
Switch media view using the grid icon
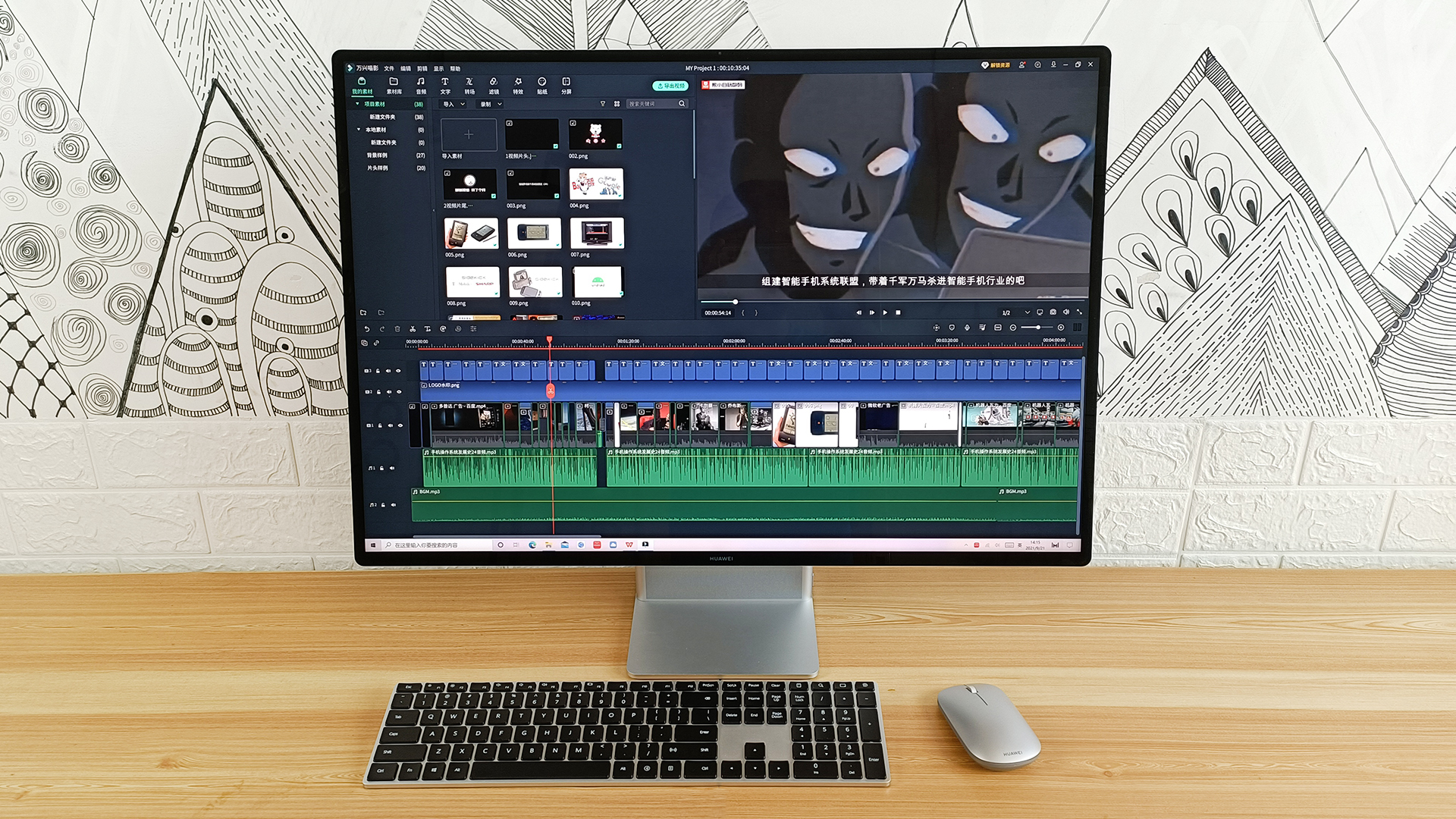click(617, 104)
